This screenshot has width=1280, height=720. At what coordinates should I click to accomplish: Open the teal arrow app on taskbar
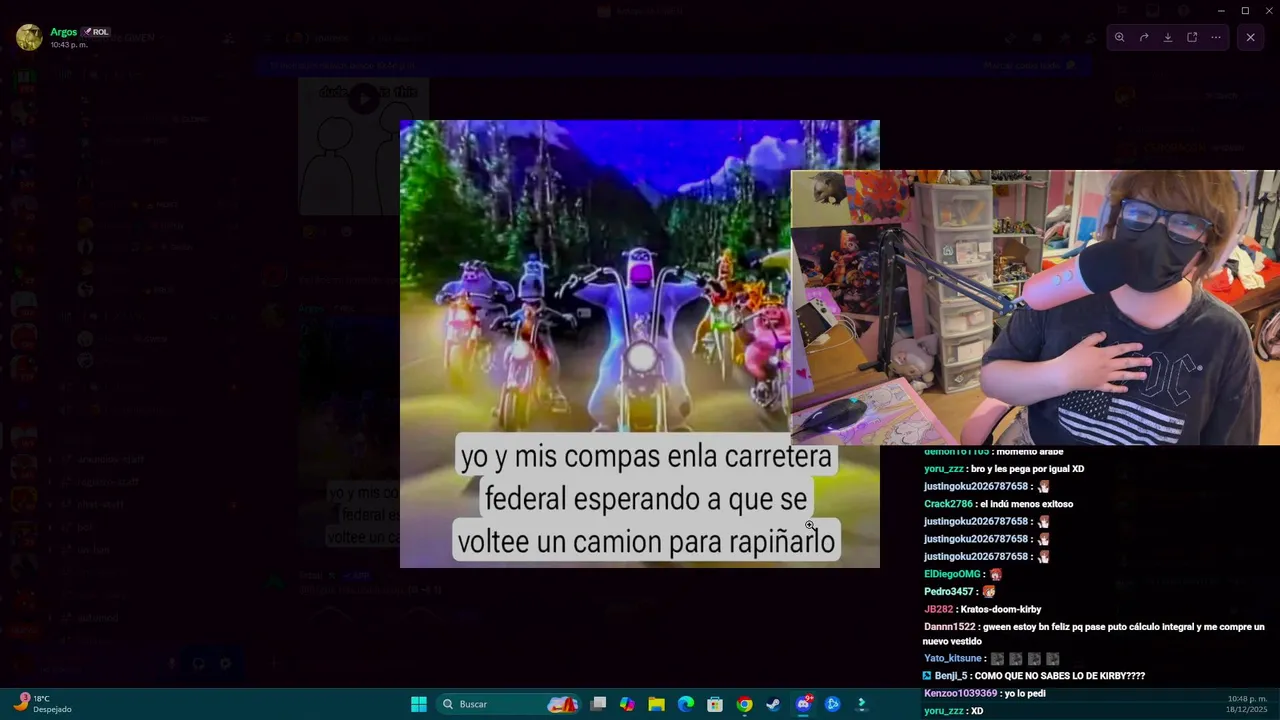coord(861,704)
